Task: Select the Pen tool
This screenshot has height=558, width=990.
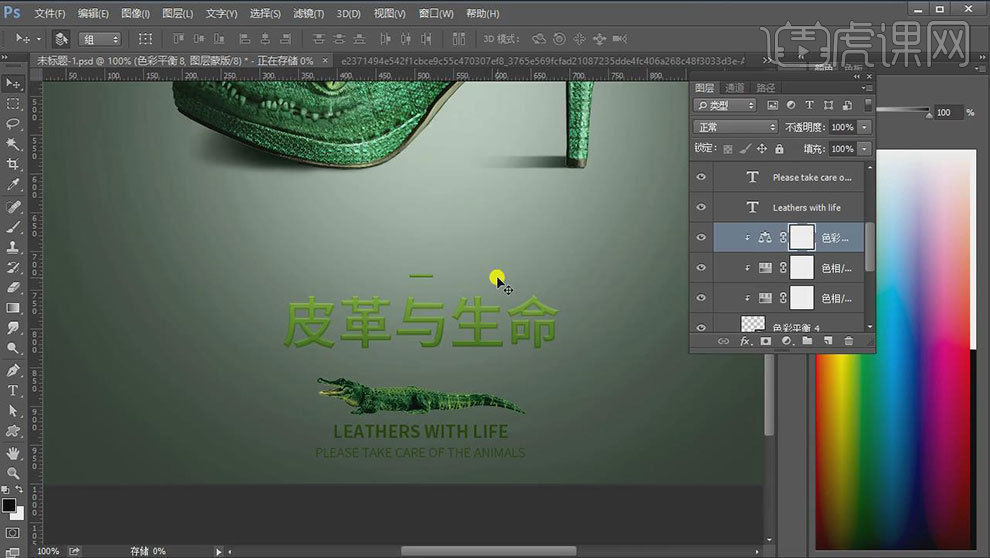Action: (13, 371)
